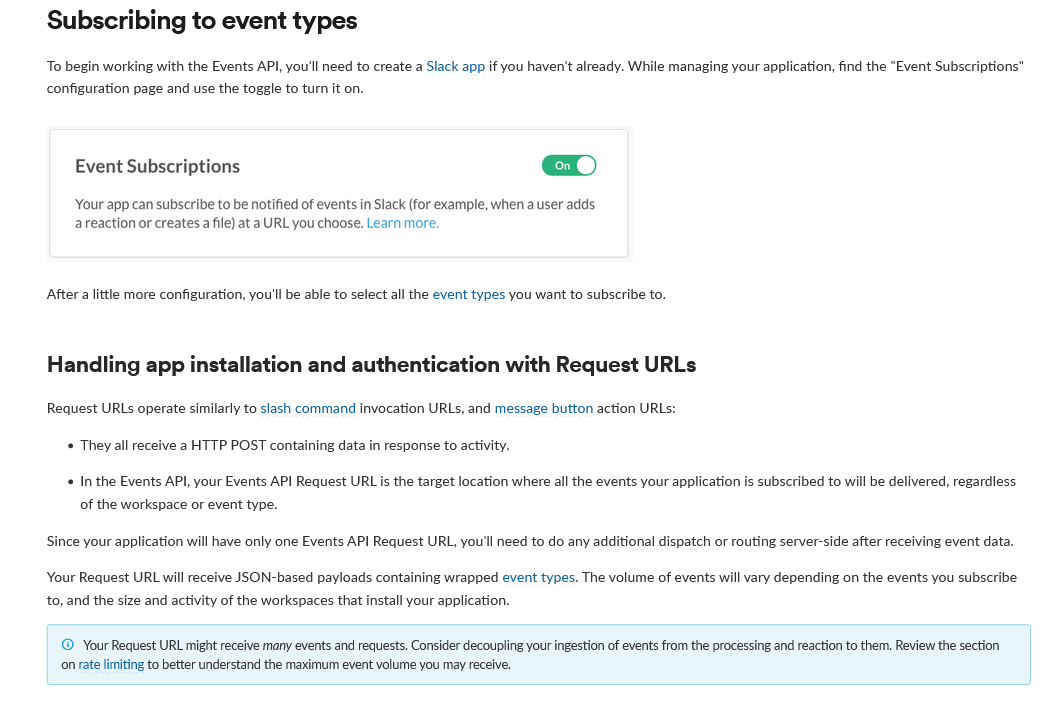The image size is (1064, 710).
Task: Open the slash command link
Action: [x=307, y=408]
